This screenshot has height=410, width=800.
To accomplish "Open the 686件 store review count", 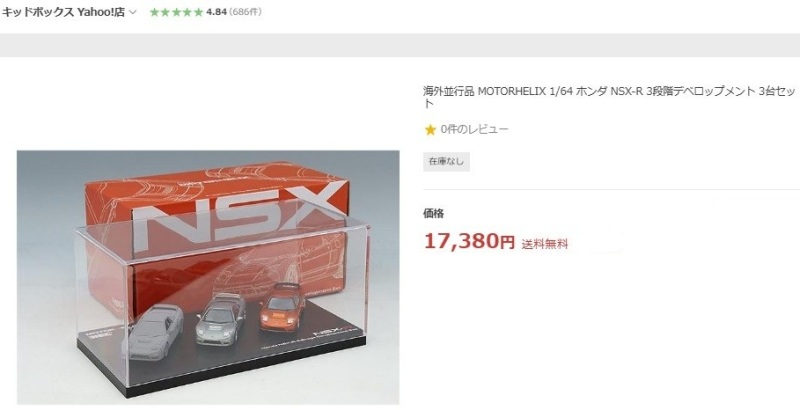I will (x=245, y=12).
